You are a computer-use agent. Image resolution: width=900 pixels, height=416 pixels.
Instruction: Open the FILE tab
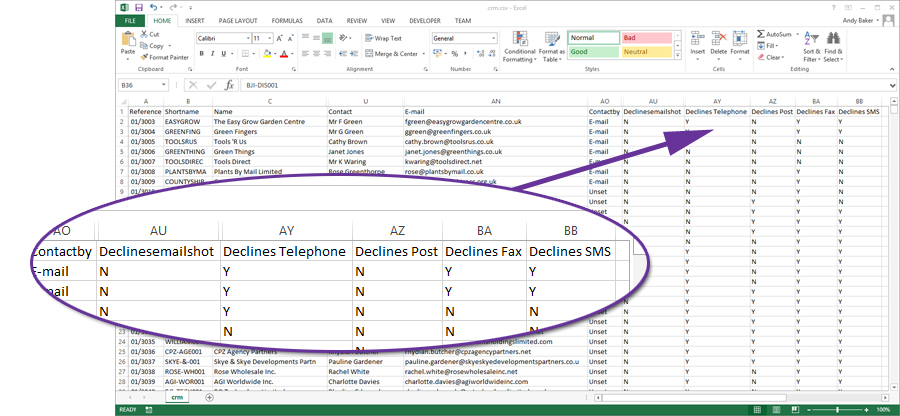click(x=130, y=21)
